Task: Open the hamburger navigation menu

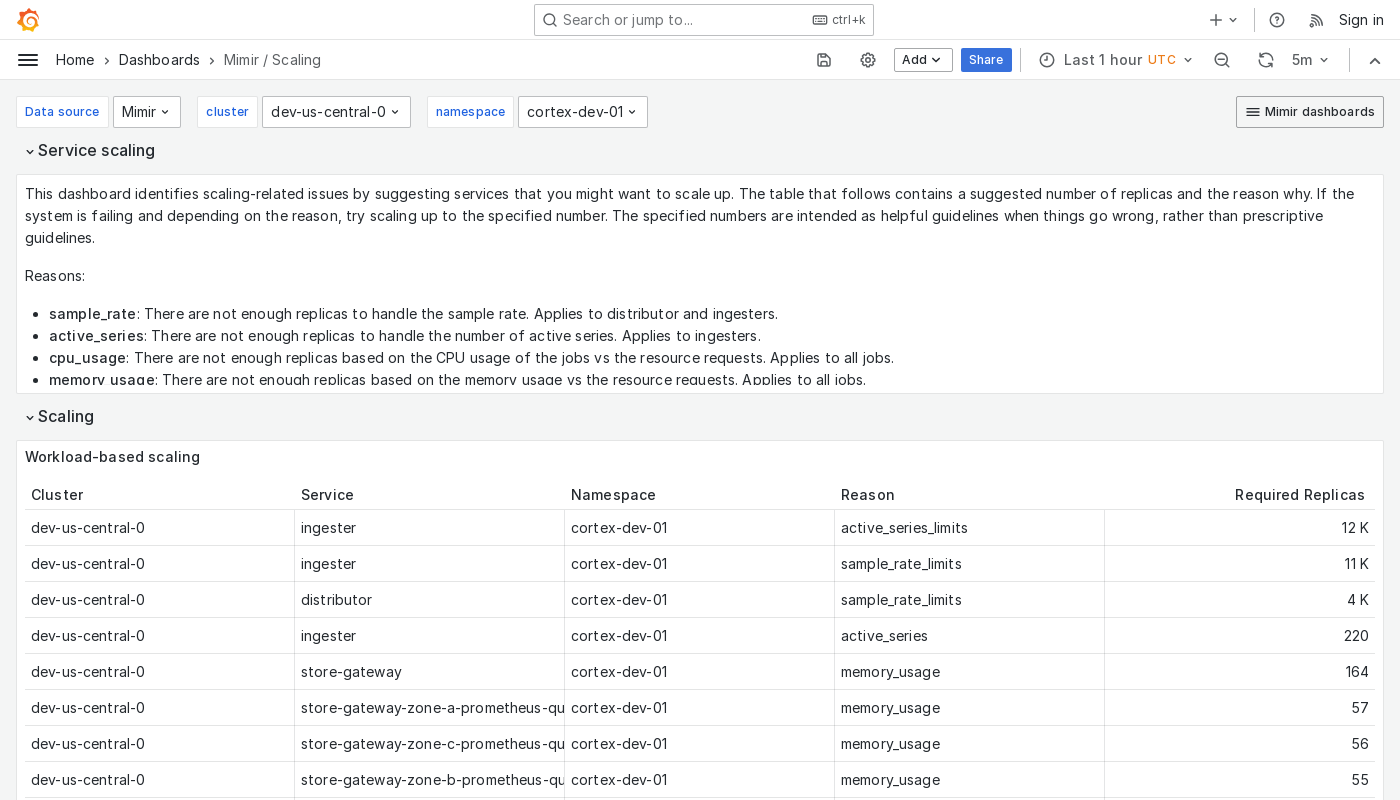Action: click(28, 60)
